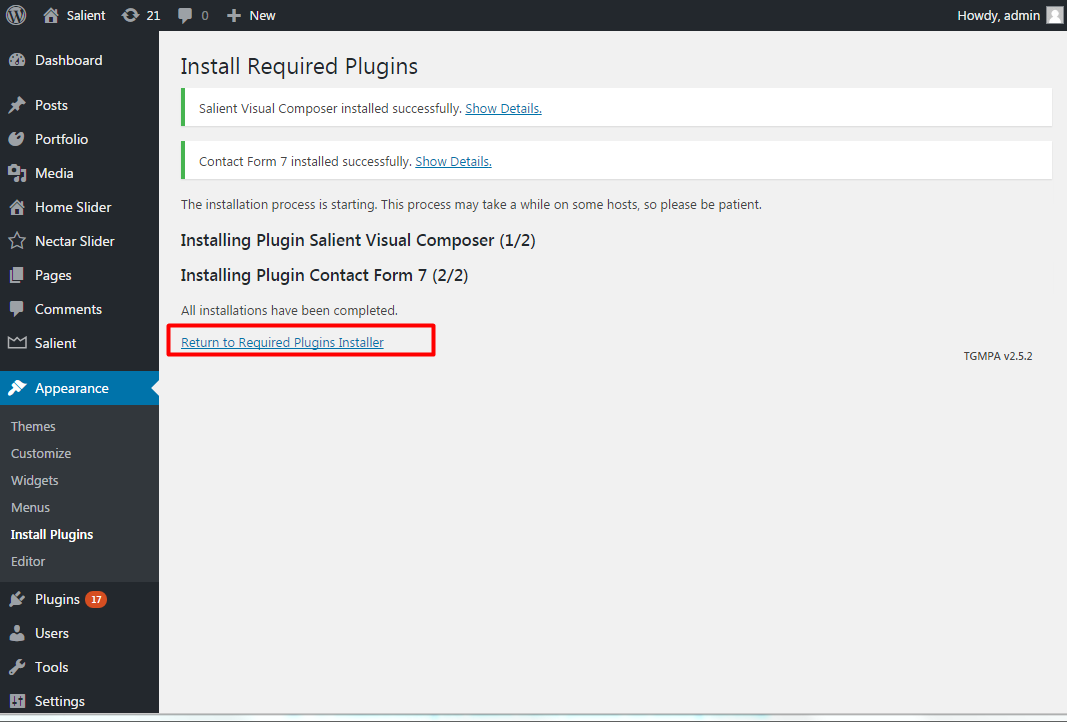
Task: Click the Dashboard gauge icon
Action: tap(17, 60)
